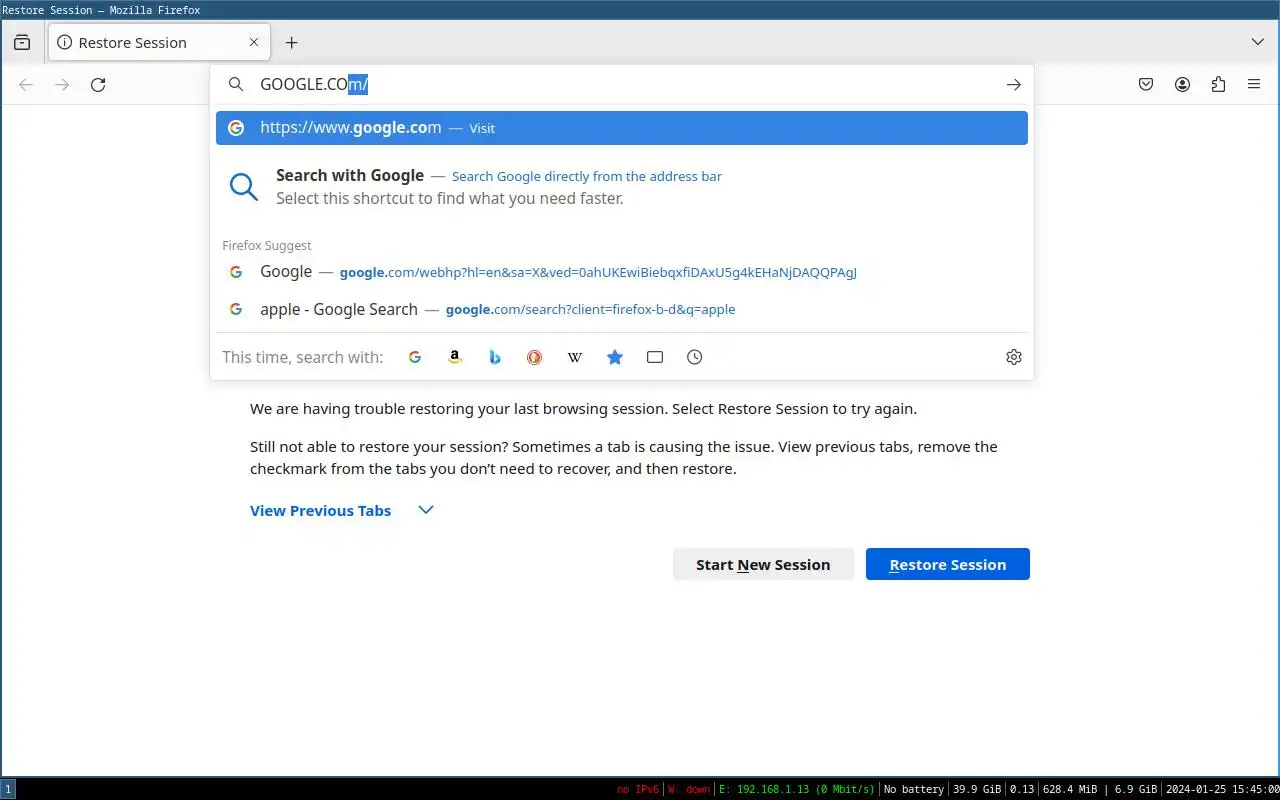The image size is (1280, 800).
Task: Click the 'no IPv6' status entry
Action: pos(638,790)
